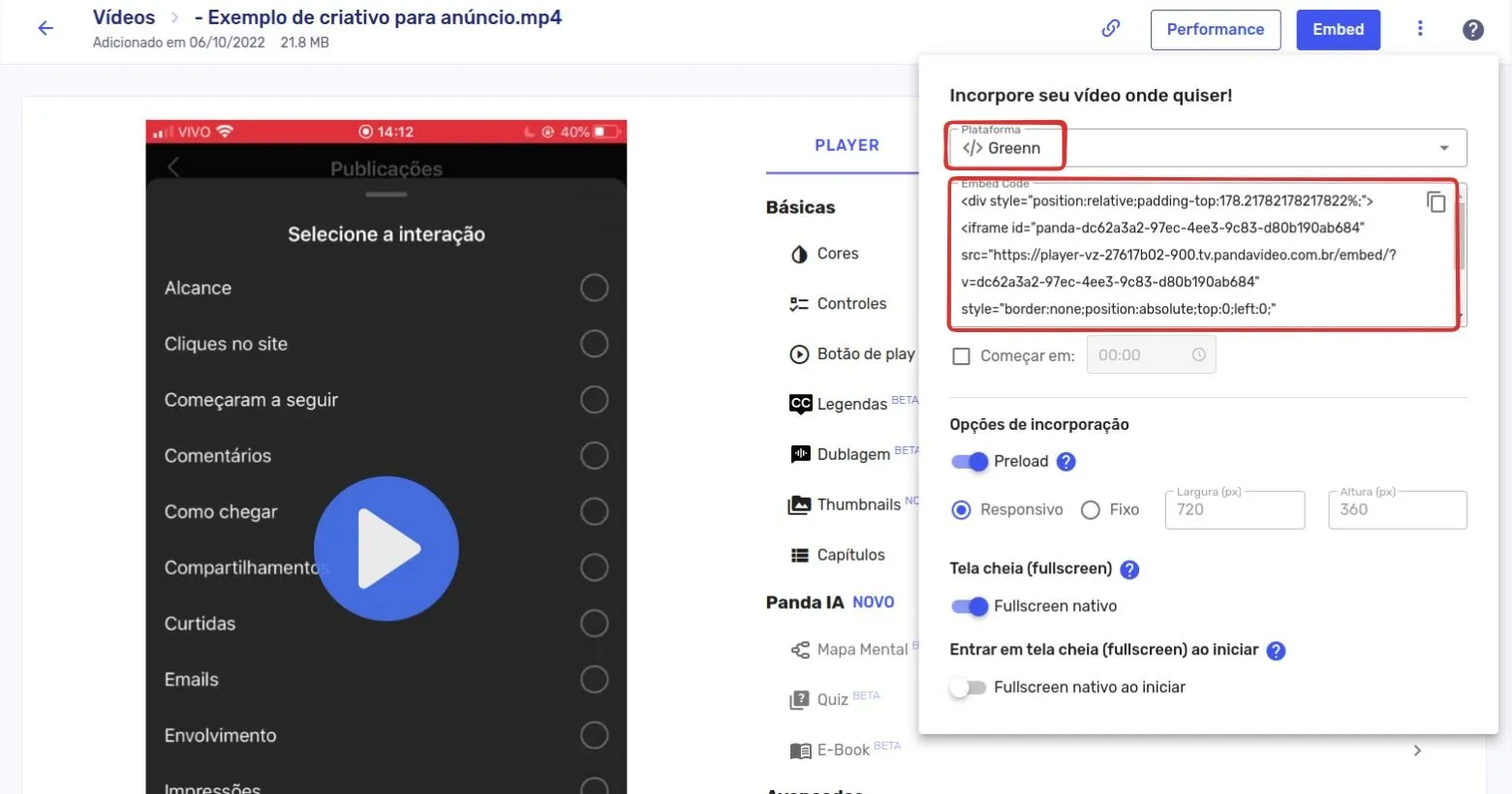This screenshot has height=794, width=1512.
Task: Open Preload help tooltip icon
Action: click(x=1065, y=462)
